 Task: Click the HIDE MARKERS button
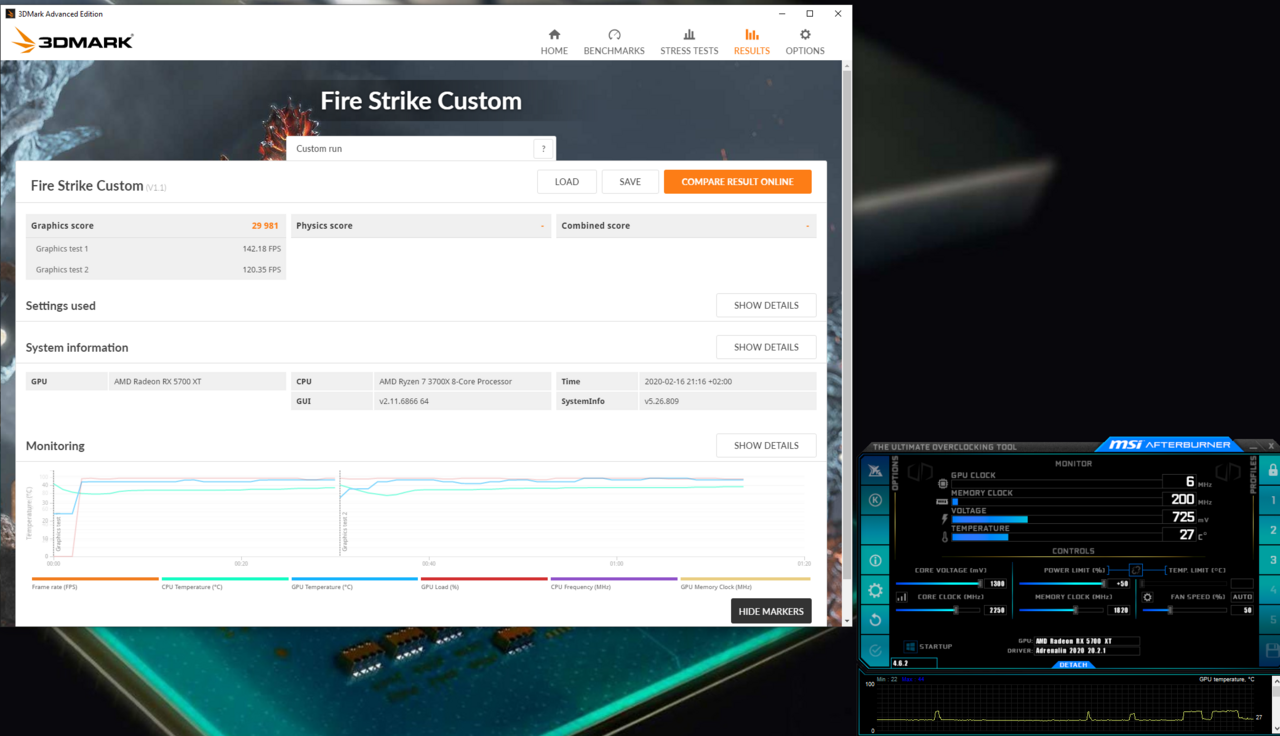click(x=771, y=611)
